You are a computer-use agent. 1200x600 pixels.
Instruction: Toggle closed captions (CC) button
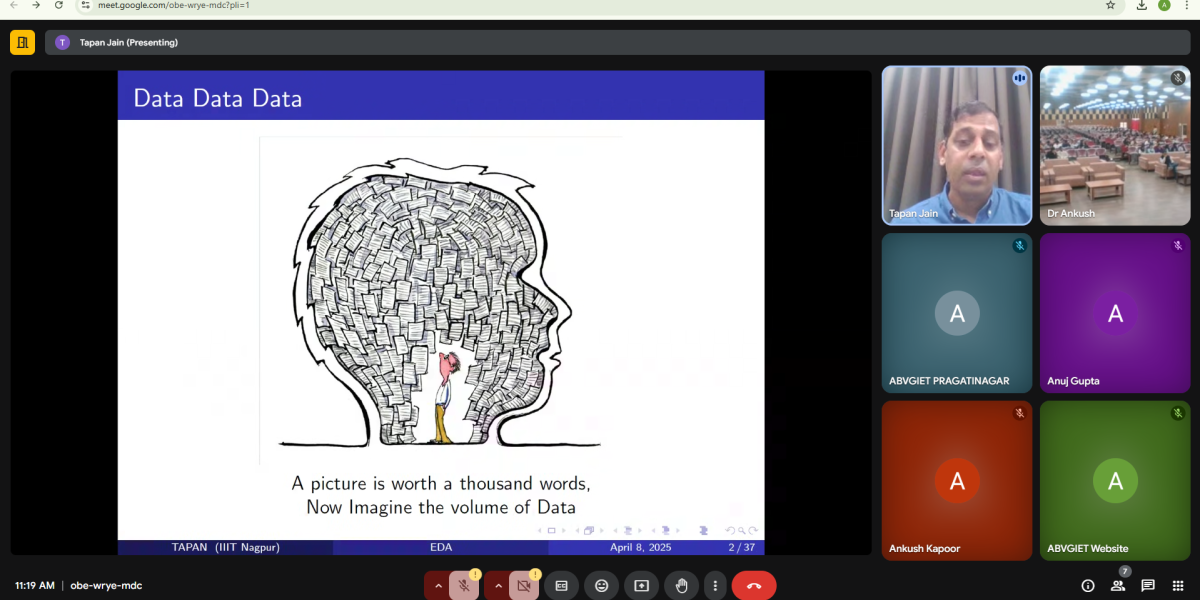point(562,585)
